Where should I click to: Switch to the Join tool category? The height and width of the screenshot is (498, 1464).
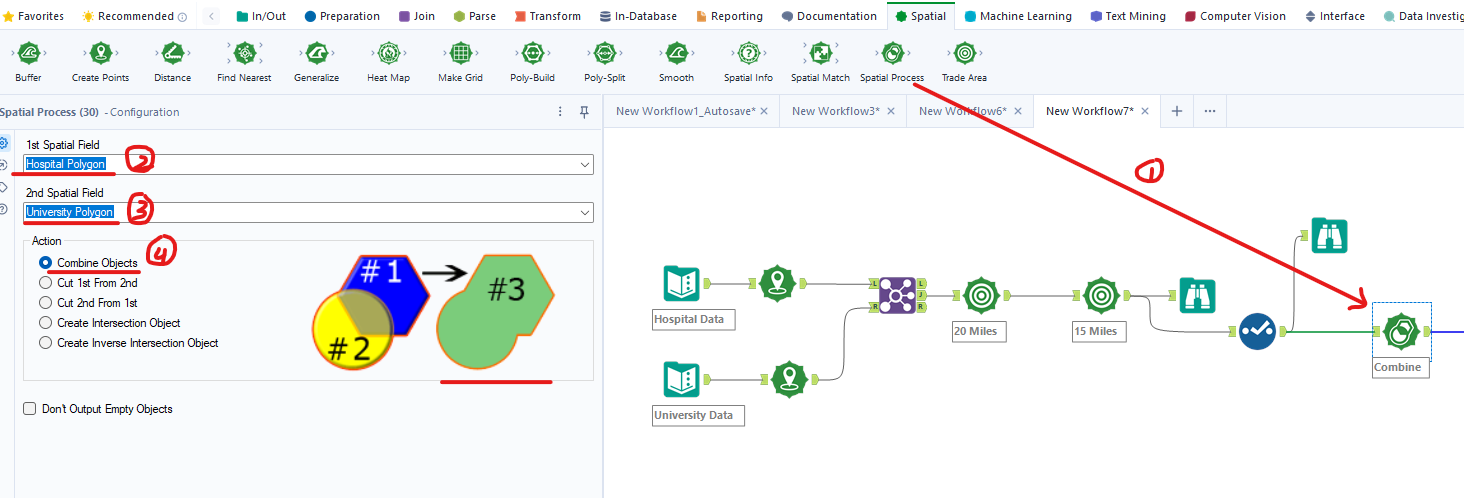[417, 16]
